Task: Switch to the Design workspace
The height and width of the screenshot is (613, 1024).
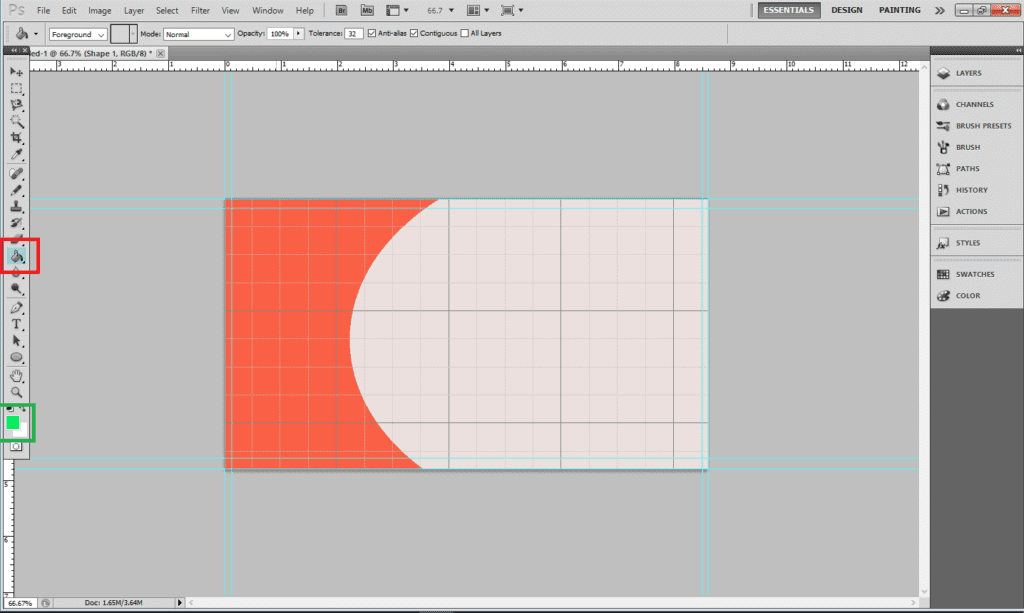Action: point(846,10)
